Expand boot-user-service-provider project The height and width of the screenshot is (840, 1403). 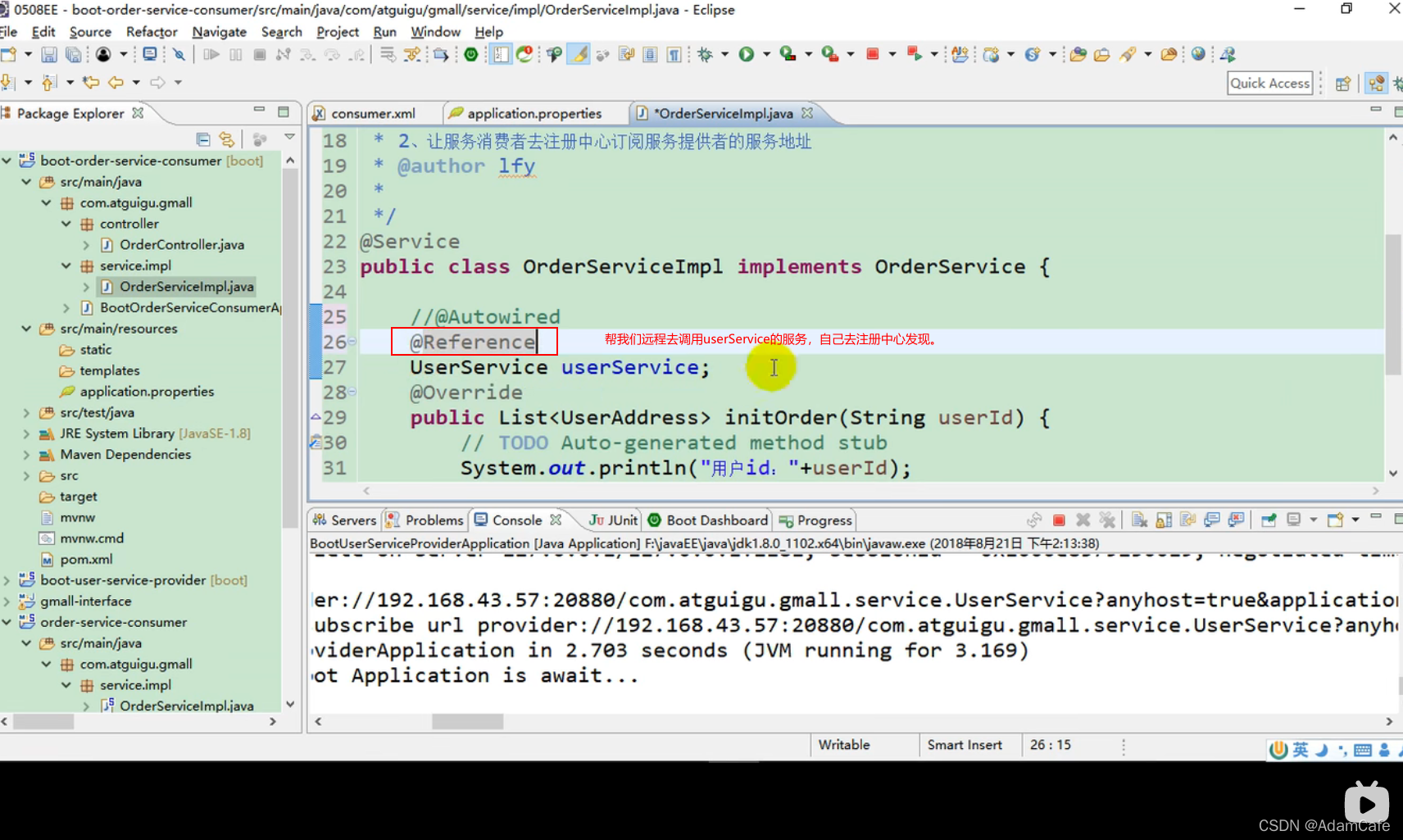(7, 580)
